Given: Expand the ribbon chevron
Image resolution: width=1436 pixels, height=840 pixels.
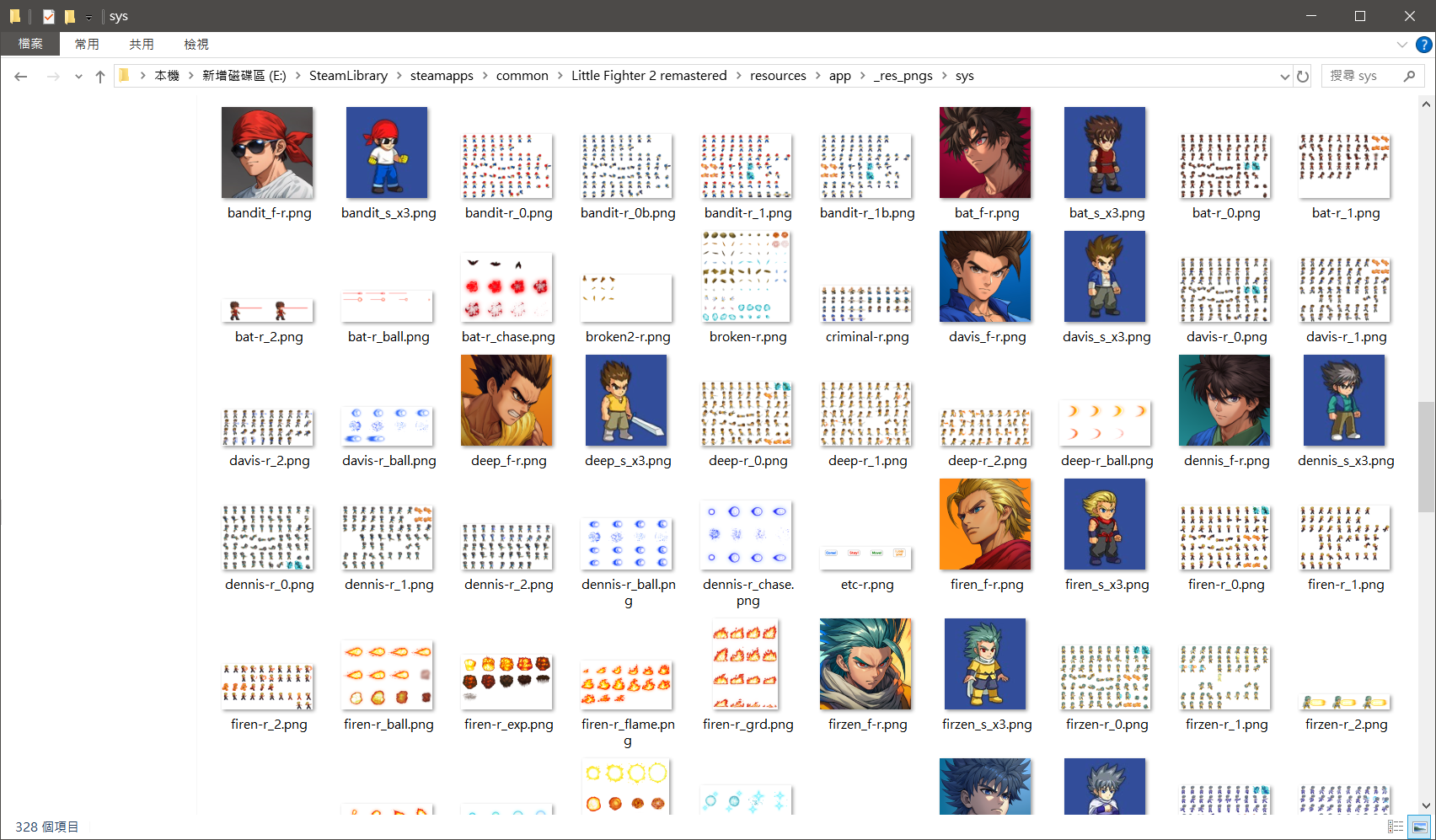Looking at the screenshot, I should 1402,45.
